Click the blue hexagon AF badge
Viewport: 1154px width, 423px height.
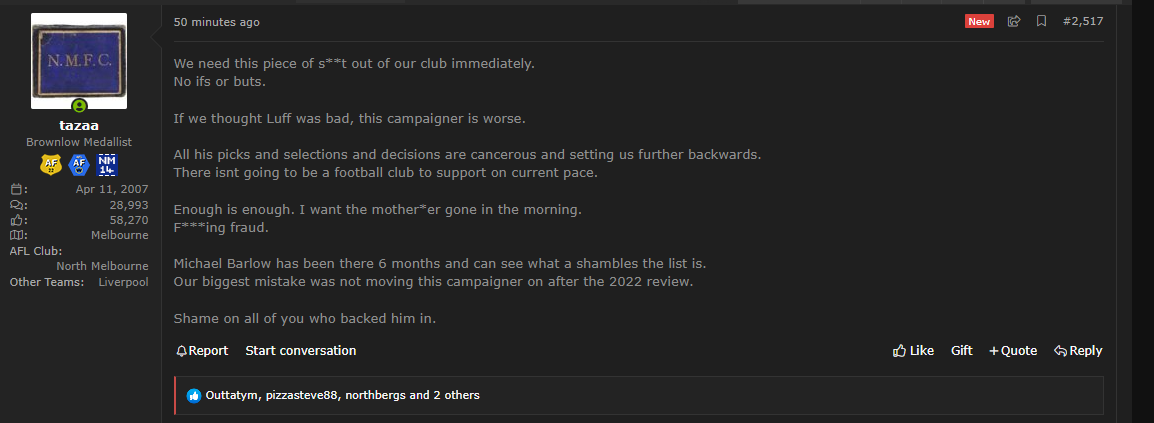tap(79, 166)
